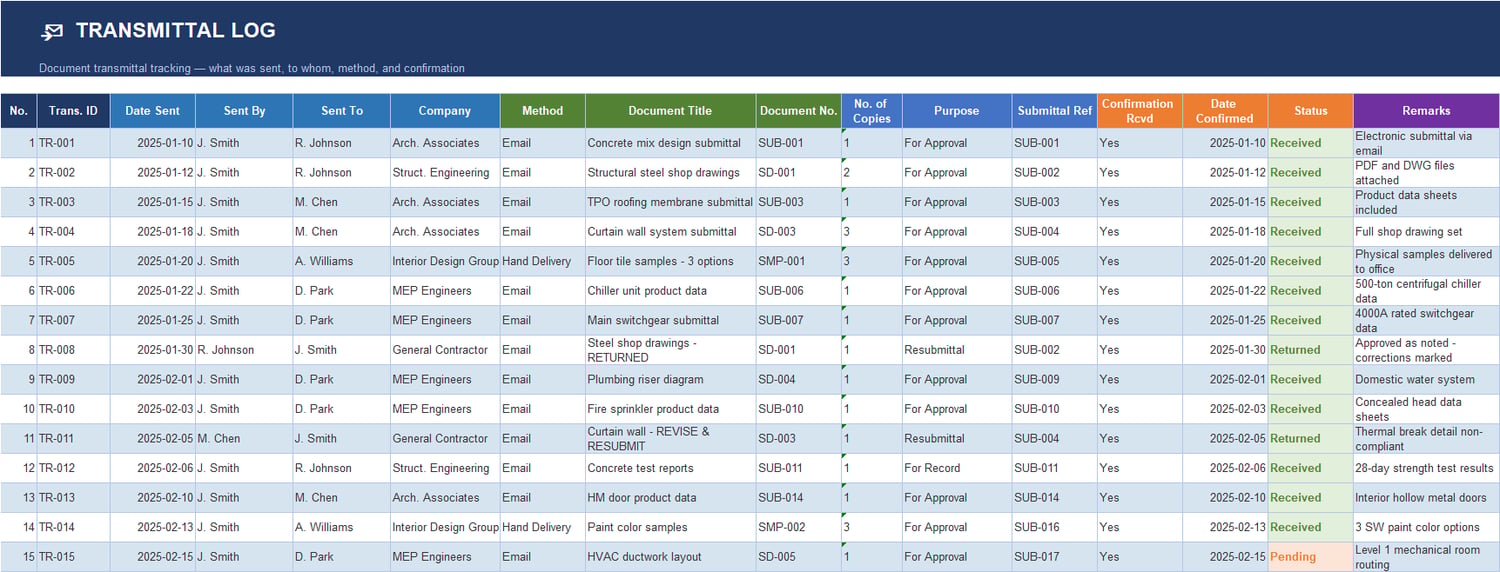Select '500-ton centrifugal chiller data' remark
The width and height of the screenshot is (1500, 572).
coord(1426,291)
